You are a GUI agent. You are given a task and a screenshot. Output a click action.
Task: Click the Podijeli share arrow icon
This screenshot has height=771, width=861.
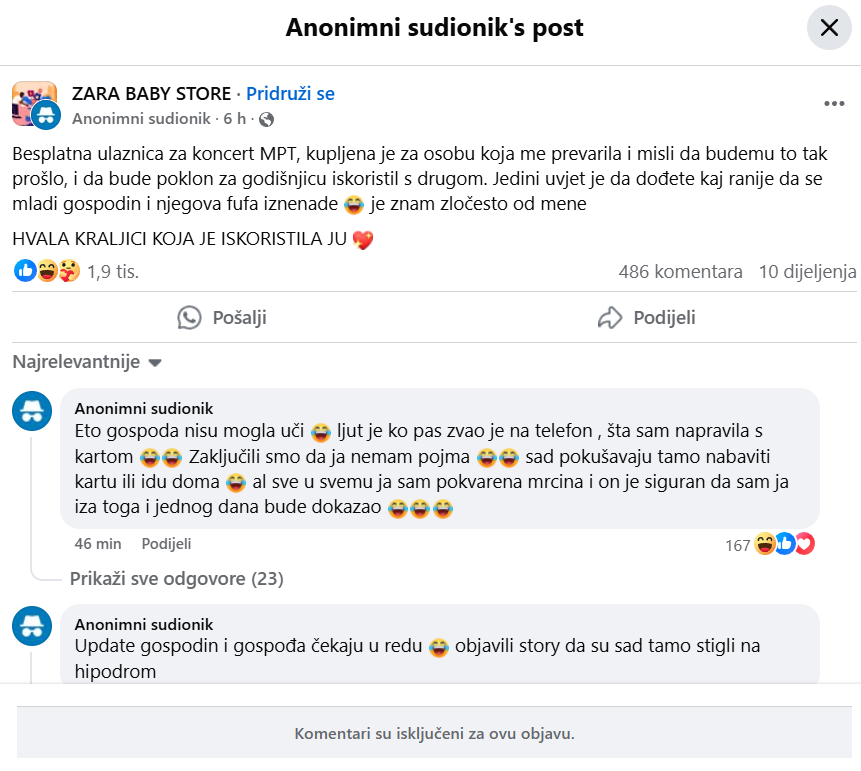click(x=610, y=318)
